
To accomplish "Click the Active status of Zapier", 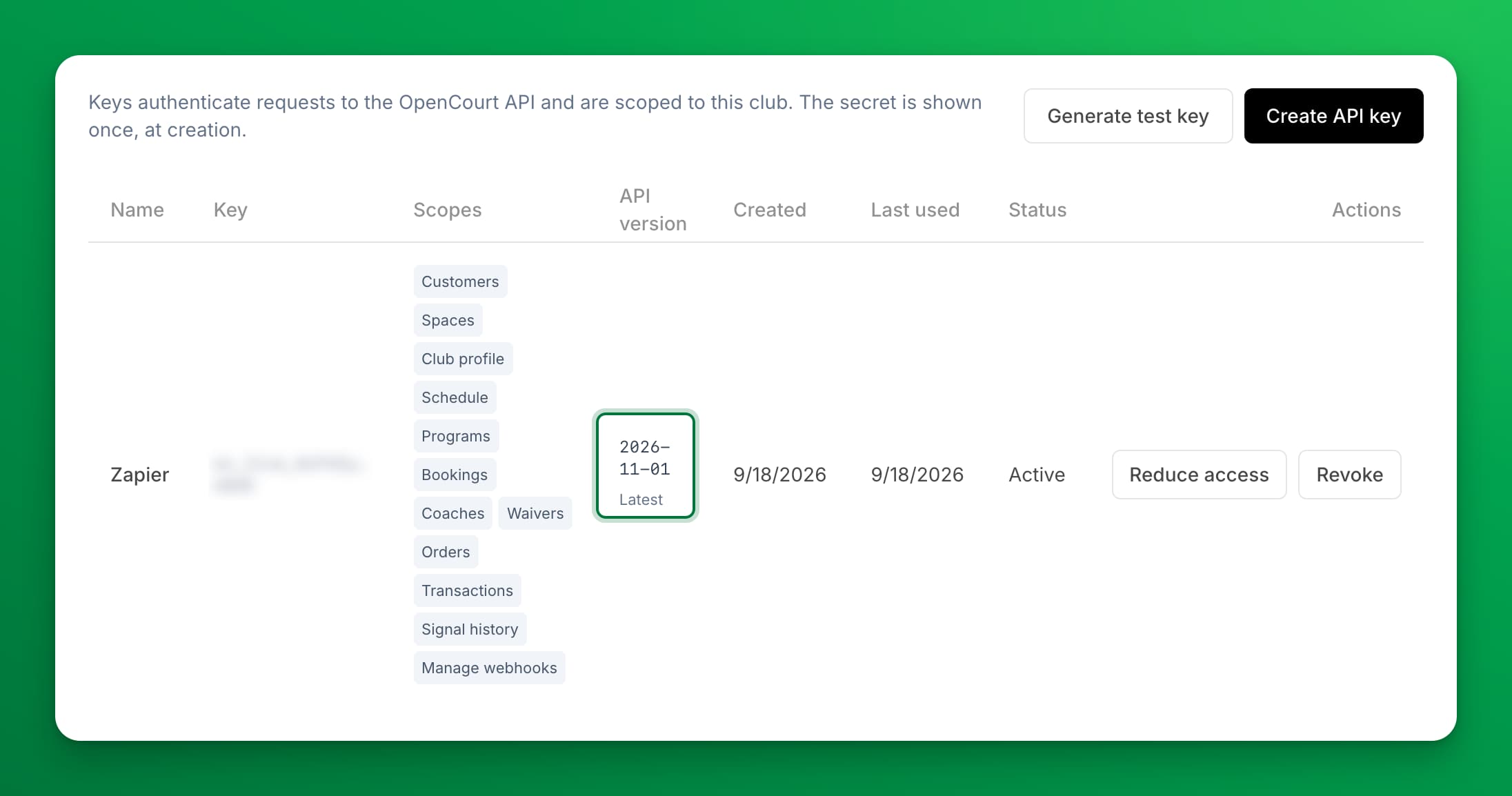I will click(1037, 475).
